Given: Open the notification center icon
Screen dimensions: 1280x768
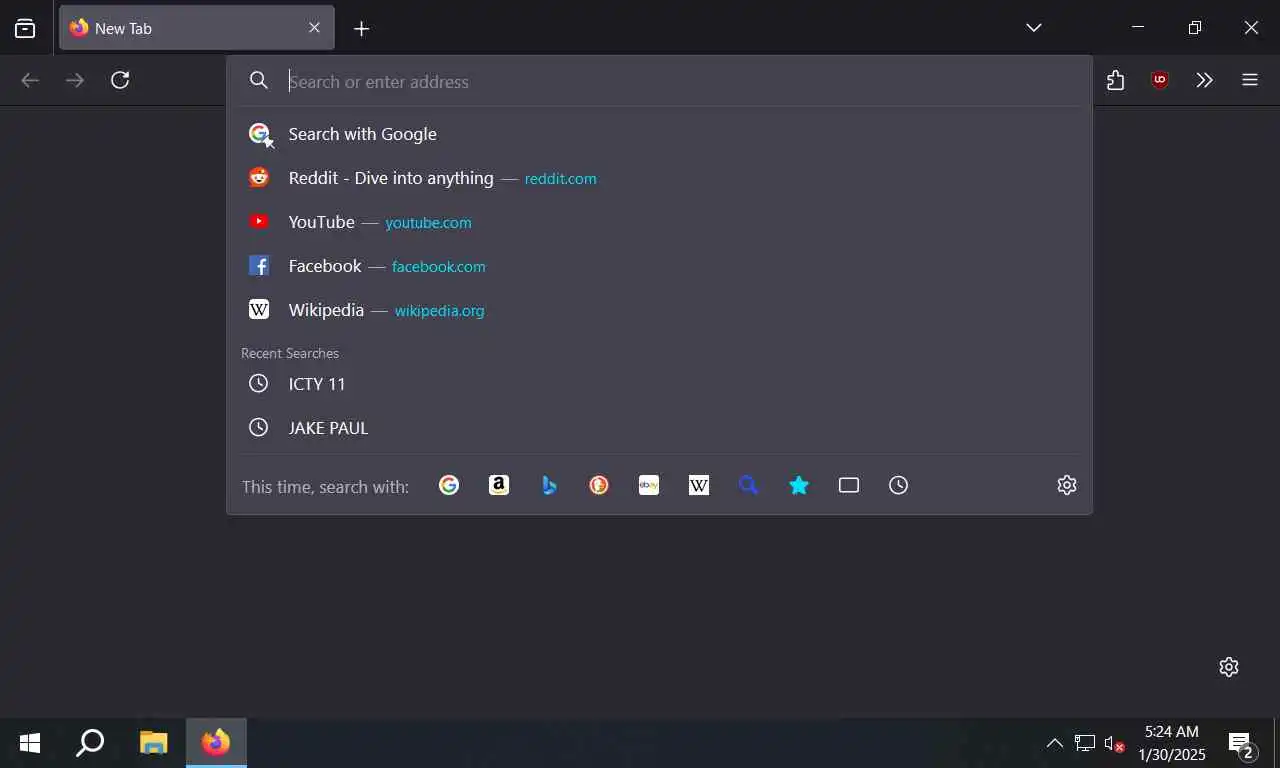Looking at the screenshot, I should tap(1241, 744).
